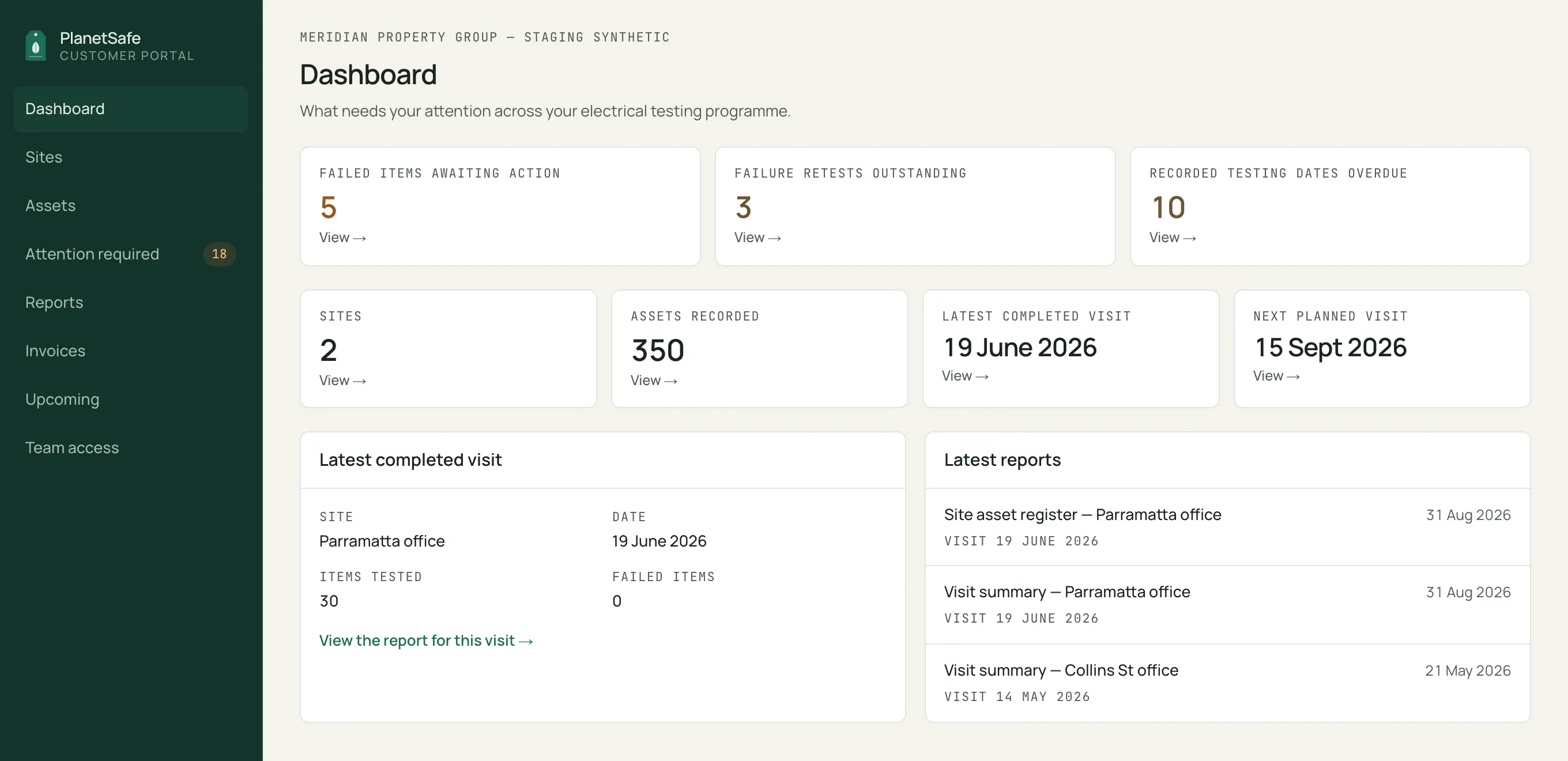View failed items awaiting action

coord(342,238)
